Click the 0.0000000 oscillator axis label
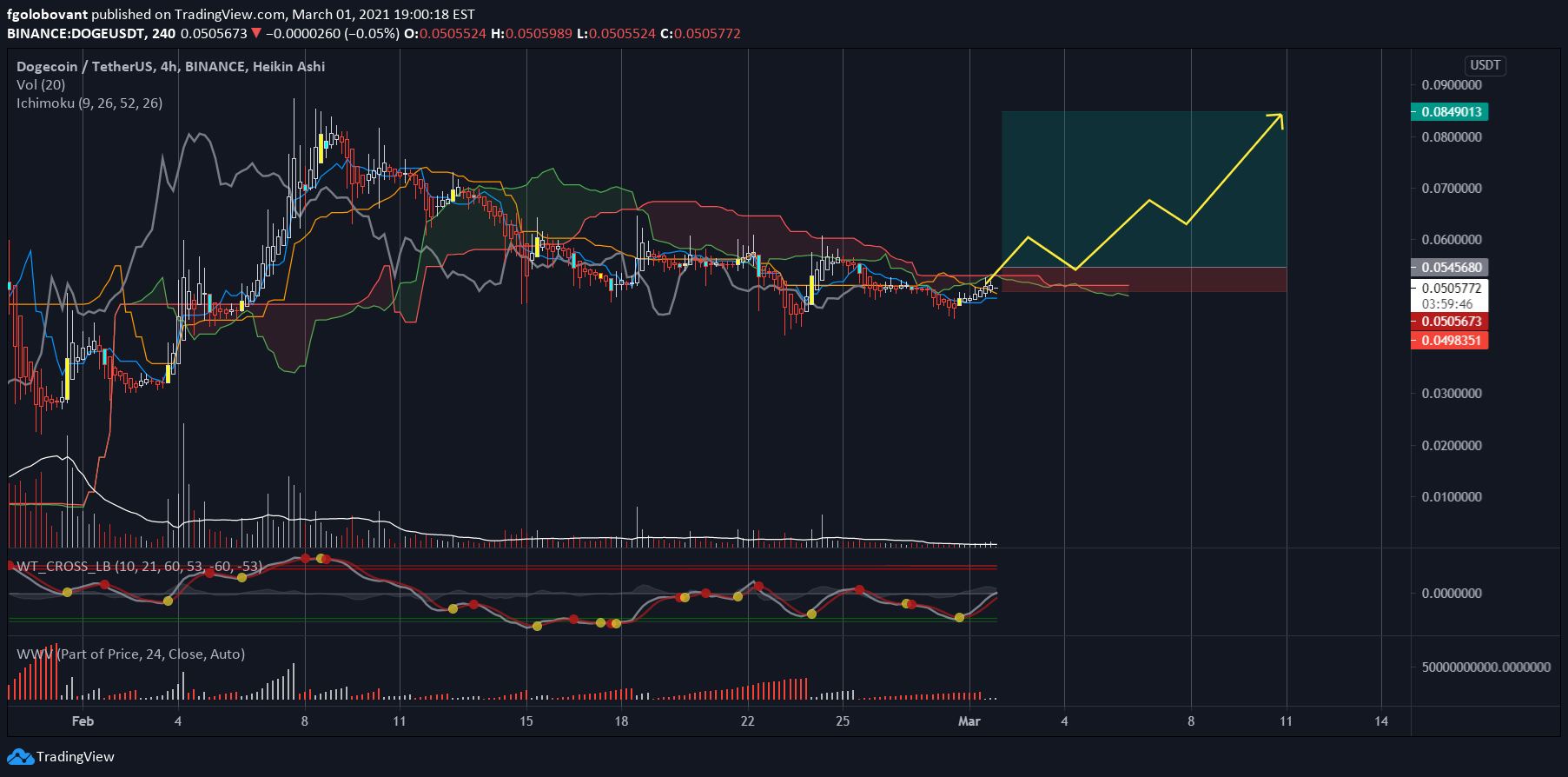 (1452, 593)
